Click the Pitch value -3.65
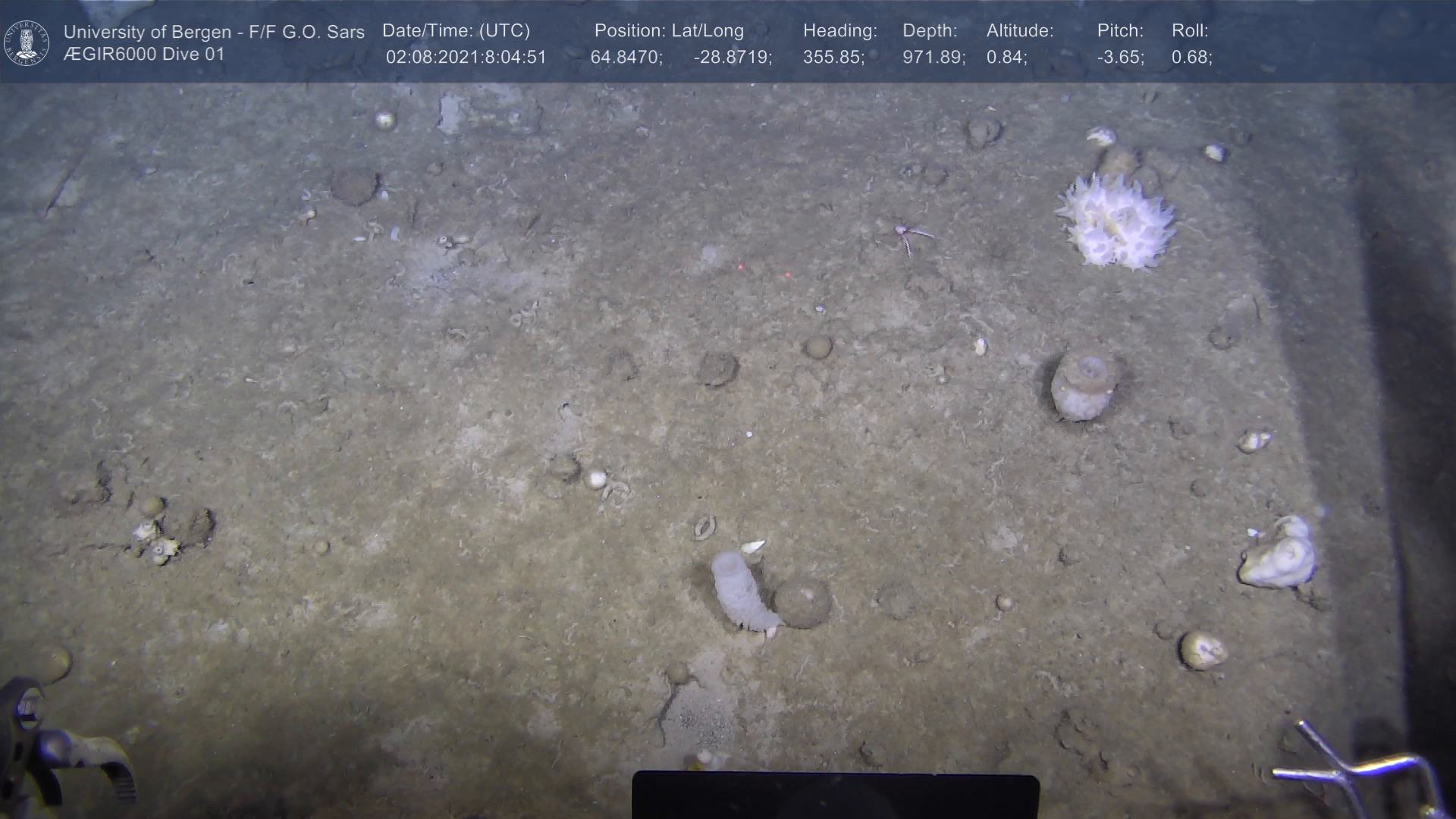 click(x=1121, y=58)
